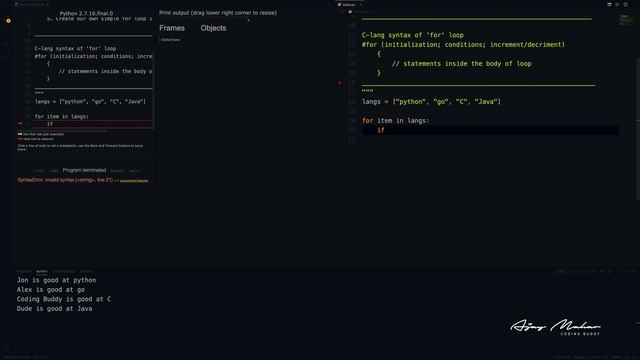Switch to the OUTPUT panel tab
This screenshot has width=640, height=360.
42,271
